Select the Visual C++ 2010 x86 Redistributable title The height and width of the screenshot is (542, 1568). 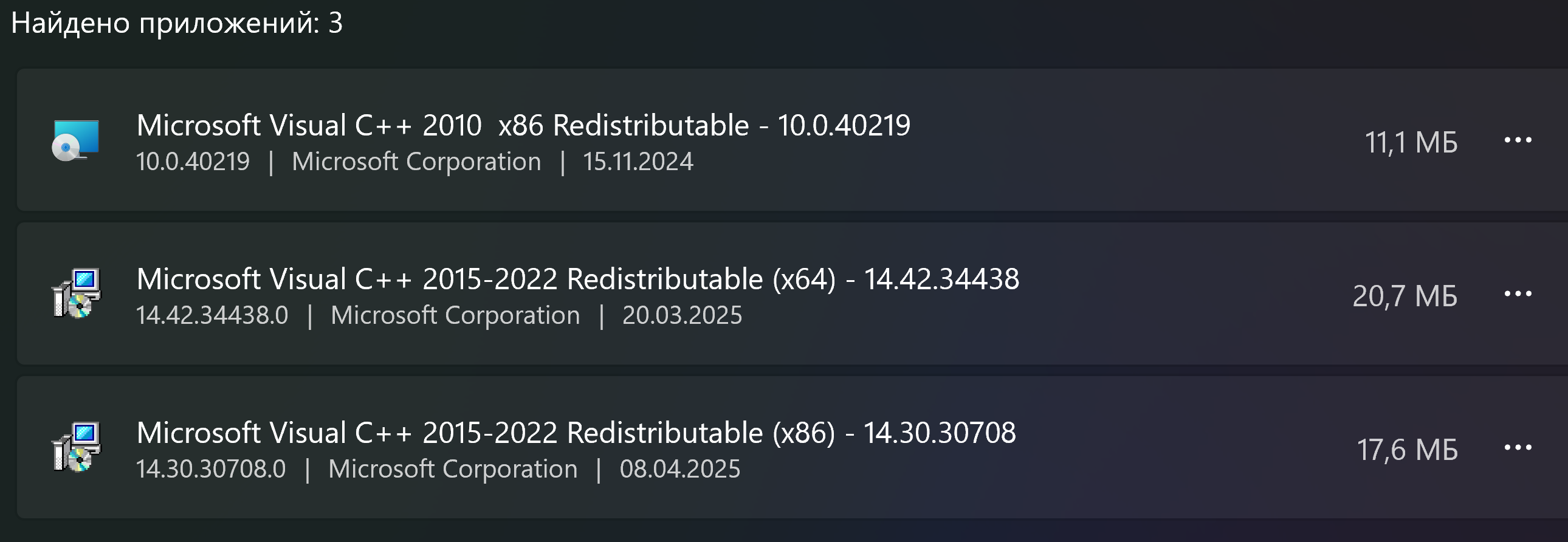(523, 125)
